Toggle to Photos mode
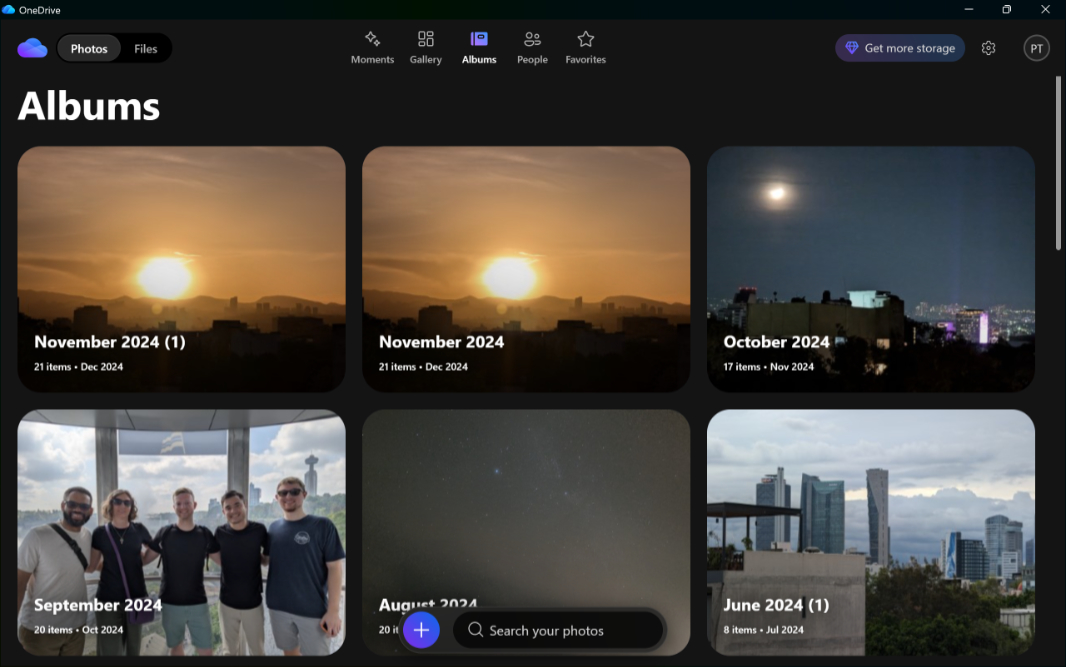This screenshot has height=667, width=1066. (89, 49)
